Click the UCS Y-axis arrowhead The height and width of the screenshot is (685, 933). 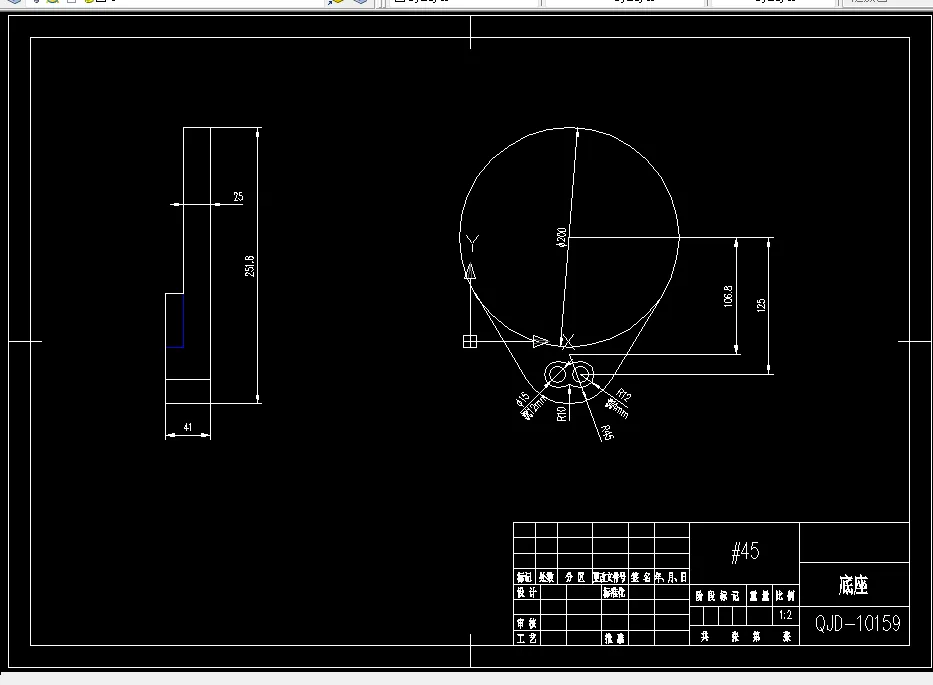click(470, 271)
